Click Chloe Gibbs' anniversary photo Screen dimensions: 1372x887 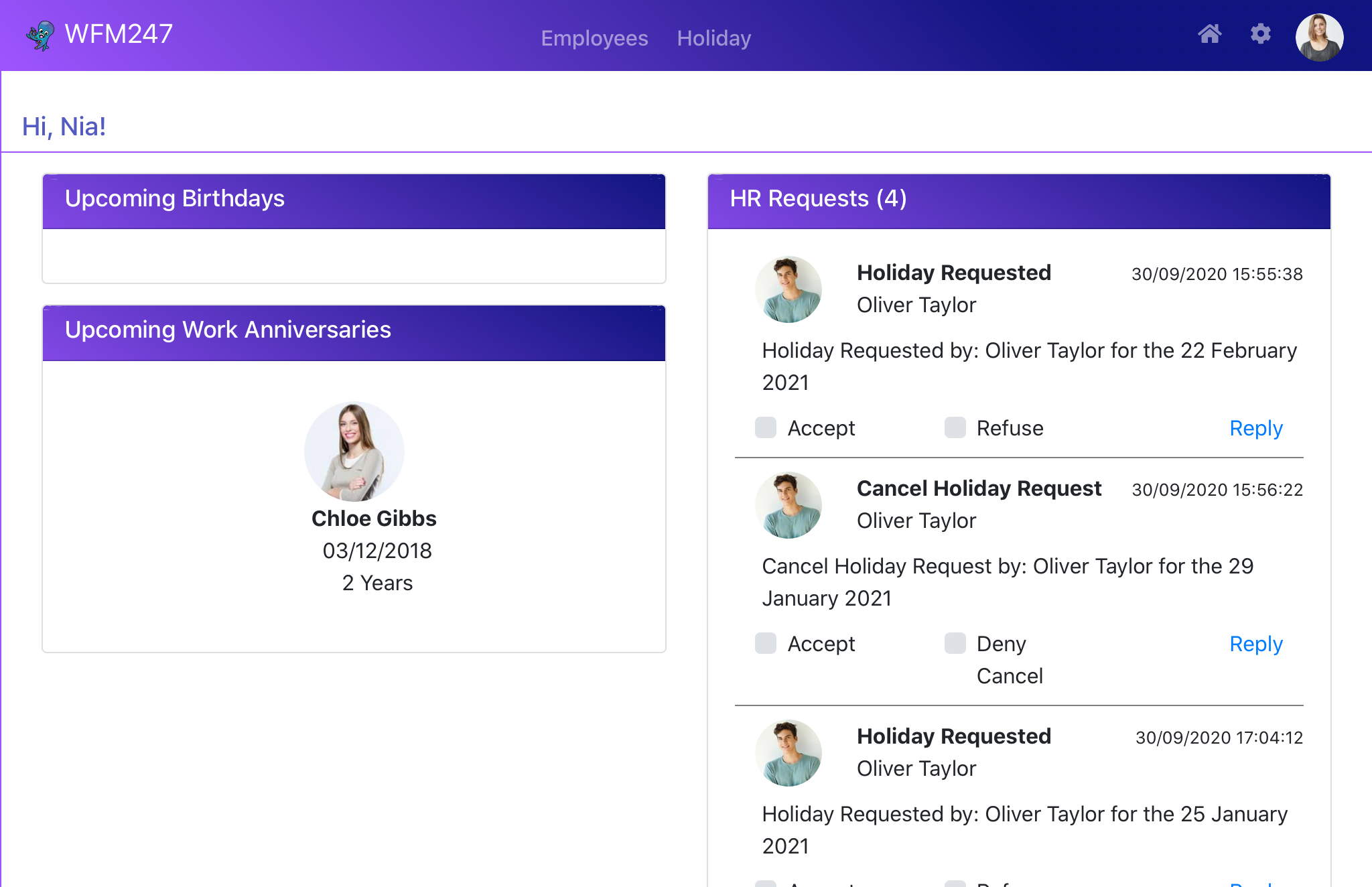coord(354,452)
